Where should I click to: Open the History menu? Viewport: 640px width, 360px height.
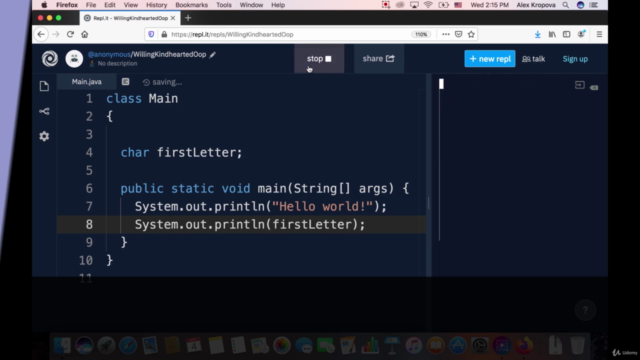click(156, 5)
